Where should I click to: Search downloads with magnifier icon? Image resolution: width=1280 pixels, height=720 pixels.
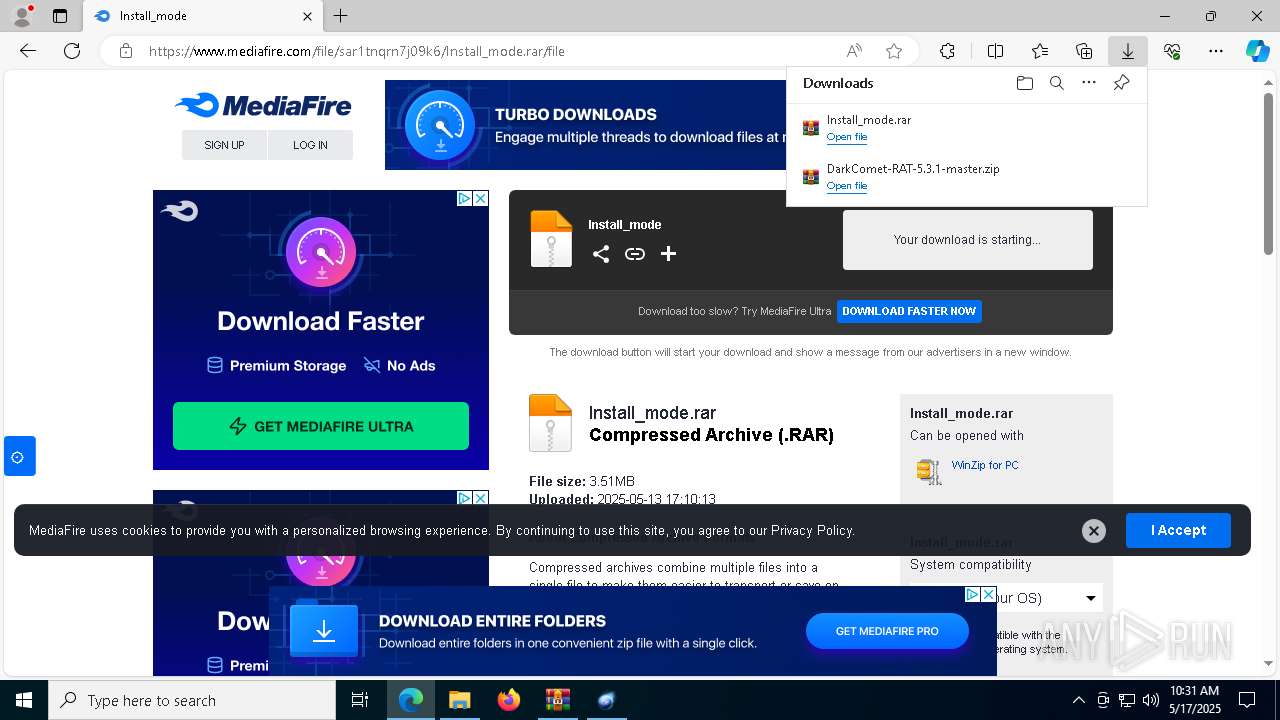click(1056, 83)
